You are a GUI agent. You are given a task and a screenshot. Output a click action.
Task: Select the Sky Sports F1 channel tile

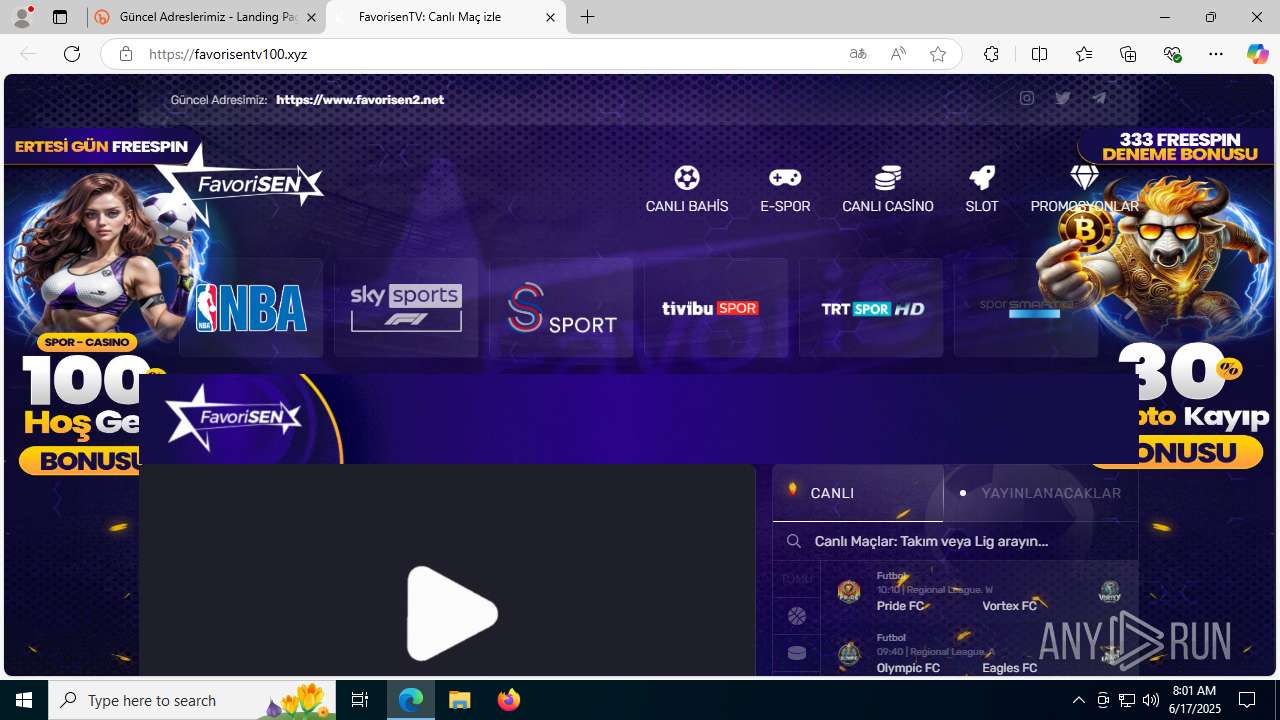(x=406, y=308)
